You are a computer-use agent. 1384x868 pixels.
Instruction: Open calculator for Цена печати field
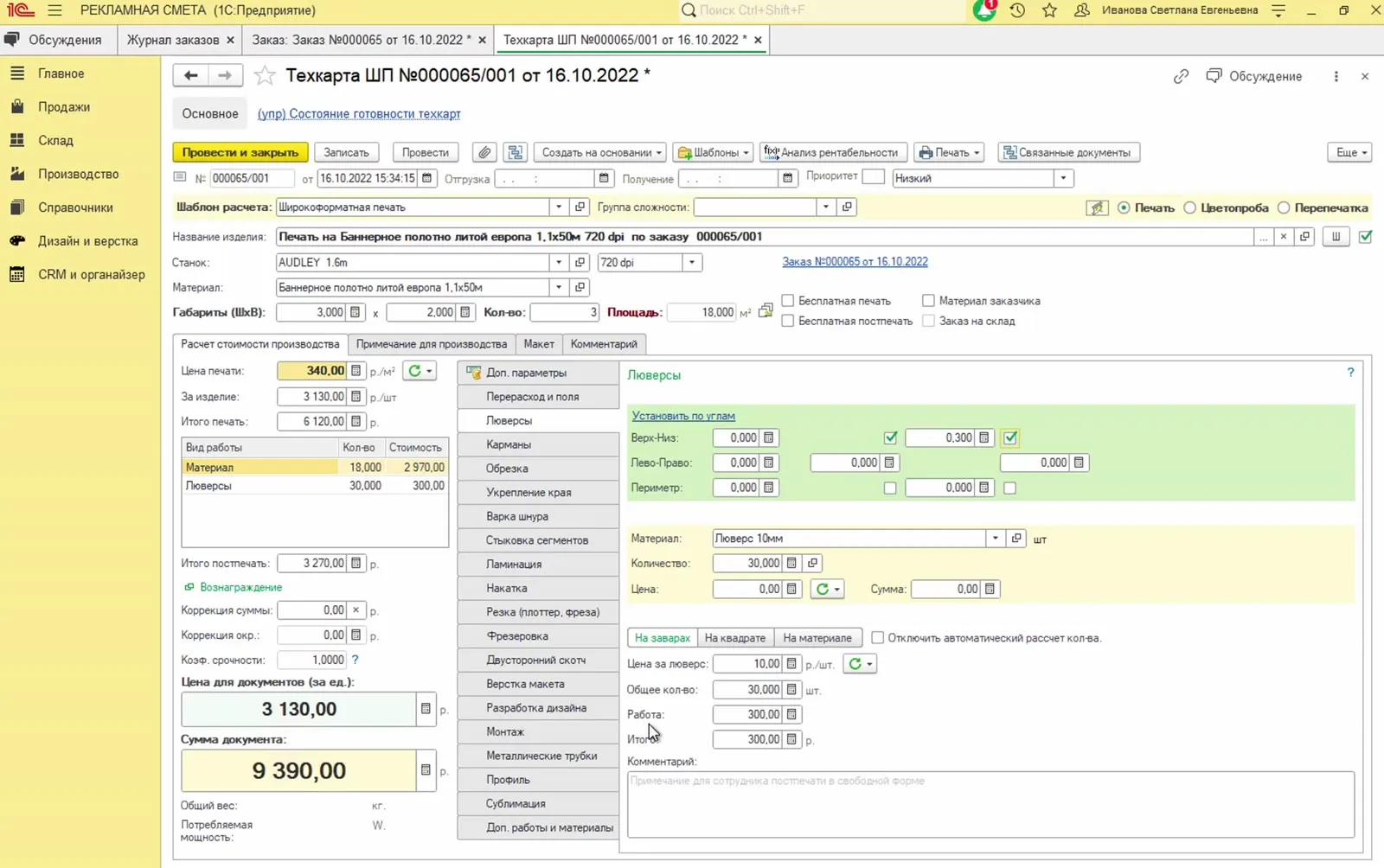pos(356,371)
